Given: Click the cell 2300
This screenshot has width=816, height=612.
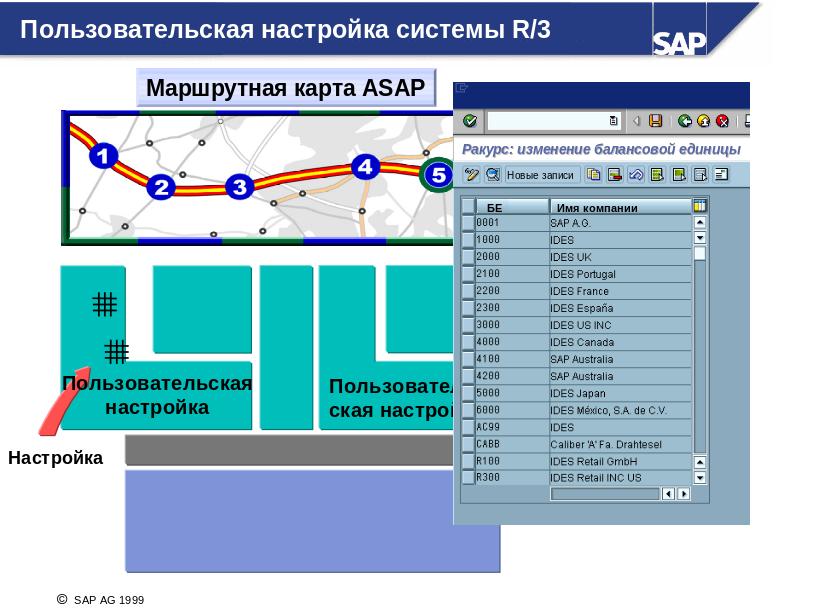Looking at the screenshot, I should click(512, 308).
